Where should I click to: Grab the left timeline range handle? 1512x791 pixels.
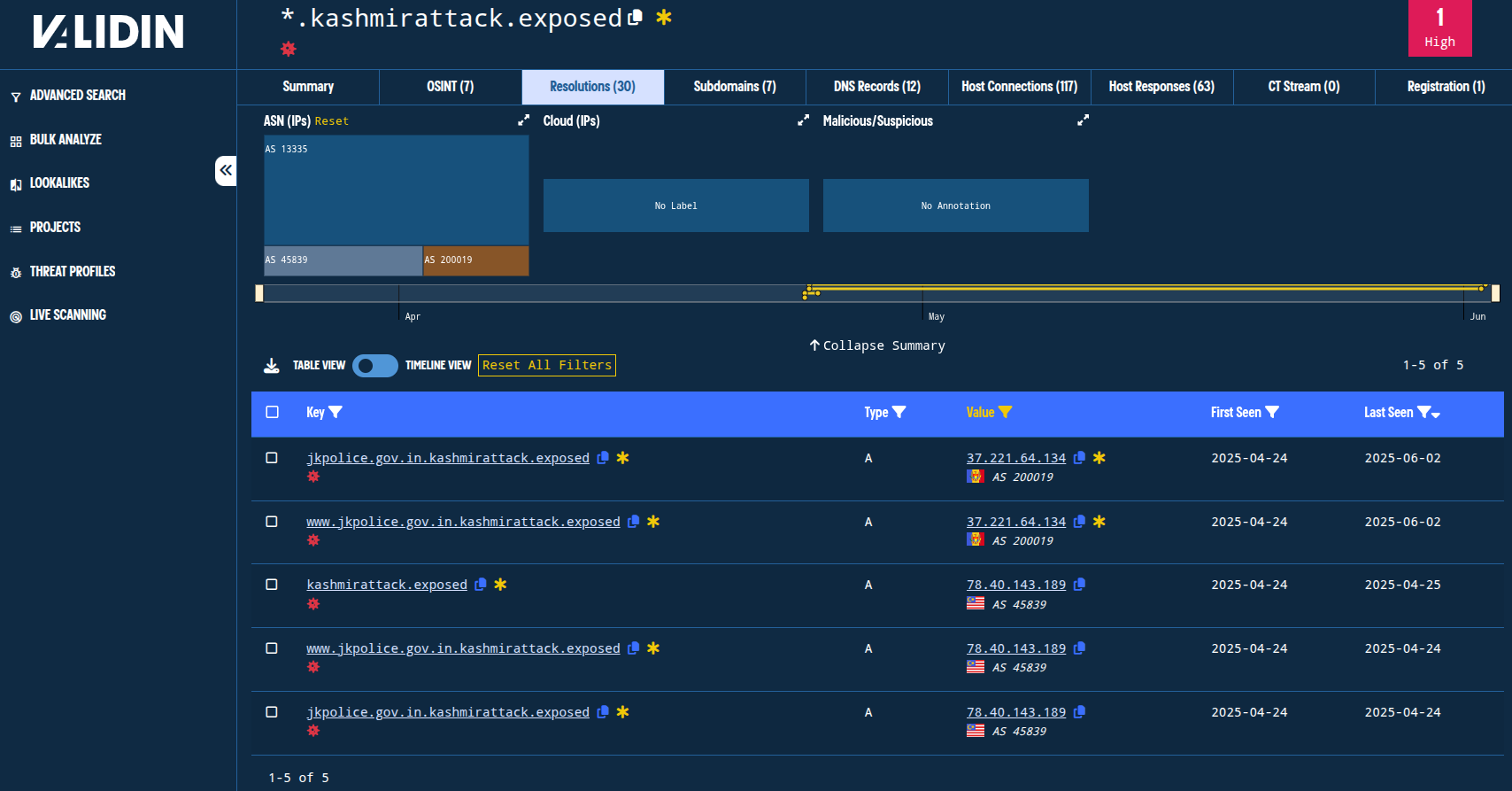coord(259,293)
